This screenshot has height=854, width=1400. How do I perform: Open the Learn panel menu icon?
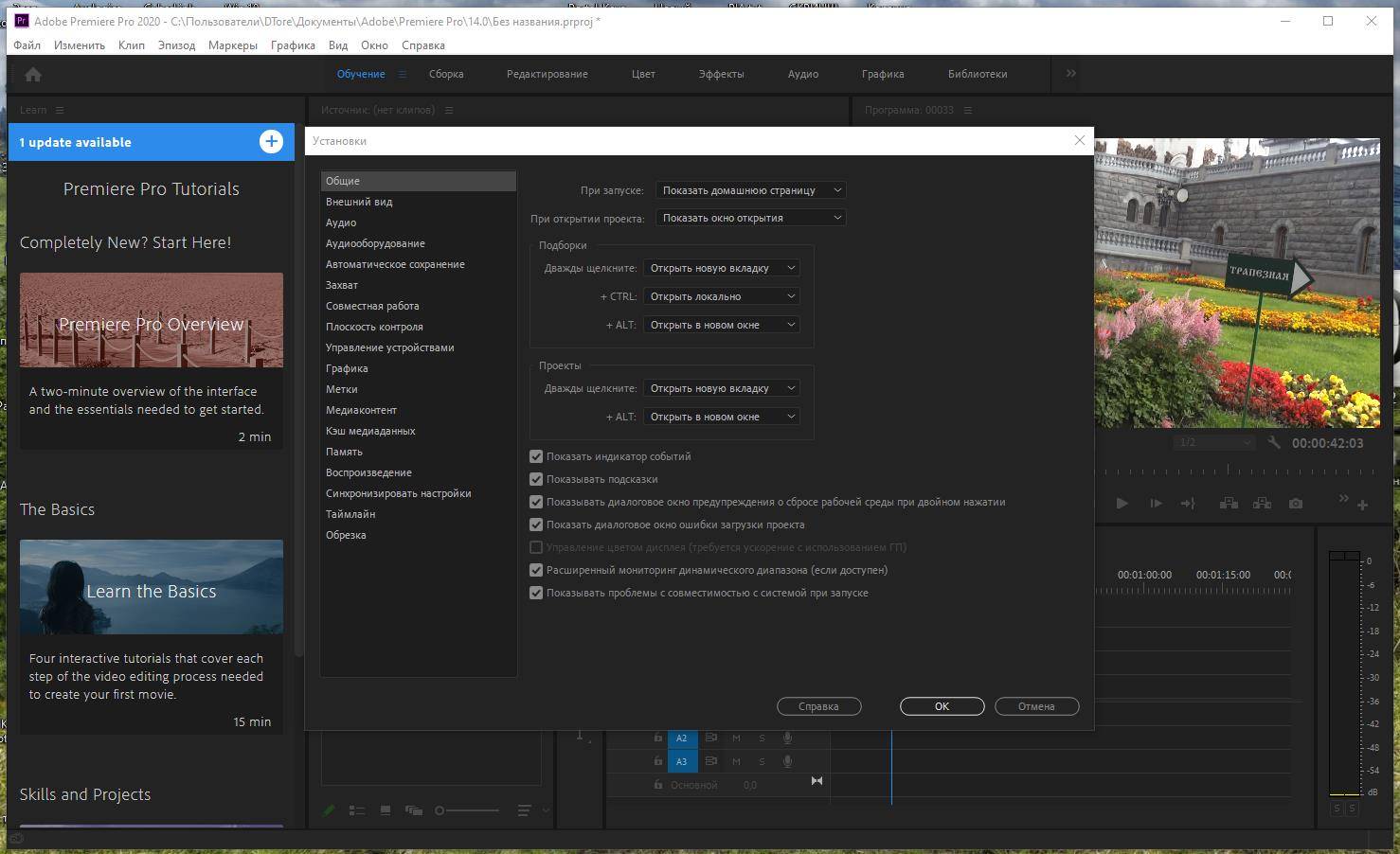[x=60, y=110]
